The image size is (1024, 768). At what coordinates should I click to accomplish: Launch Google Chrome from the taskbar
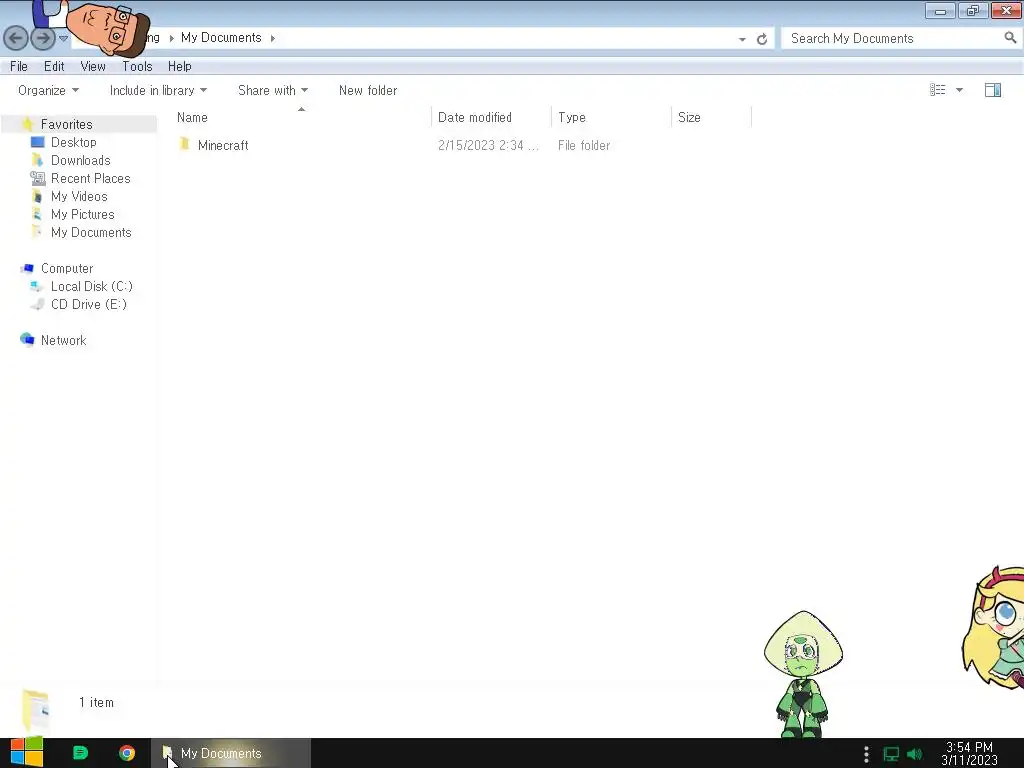pos(127,753)
